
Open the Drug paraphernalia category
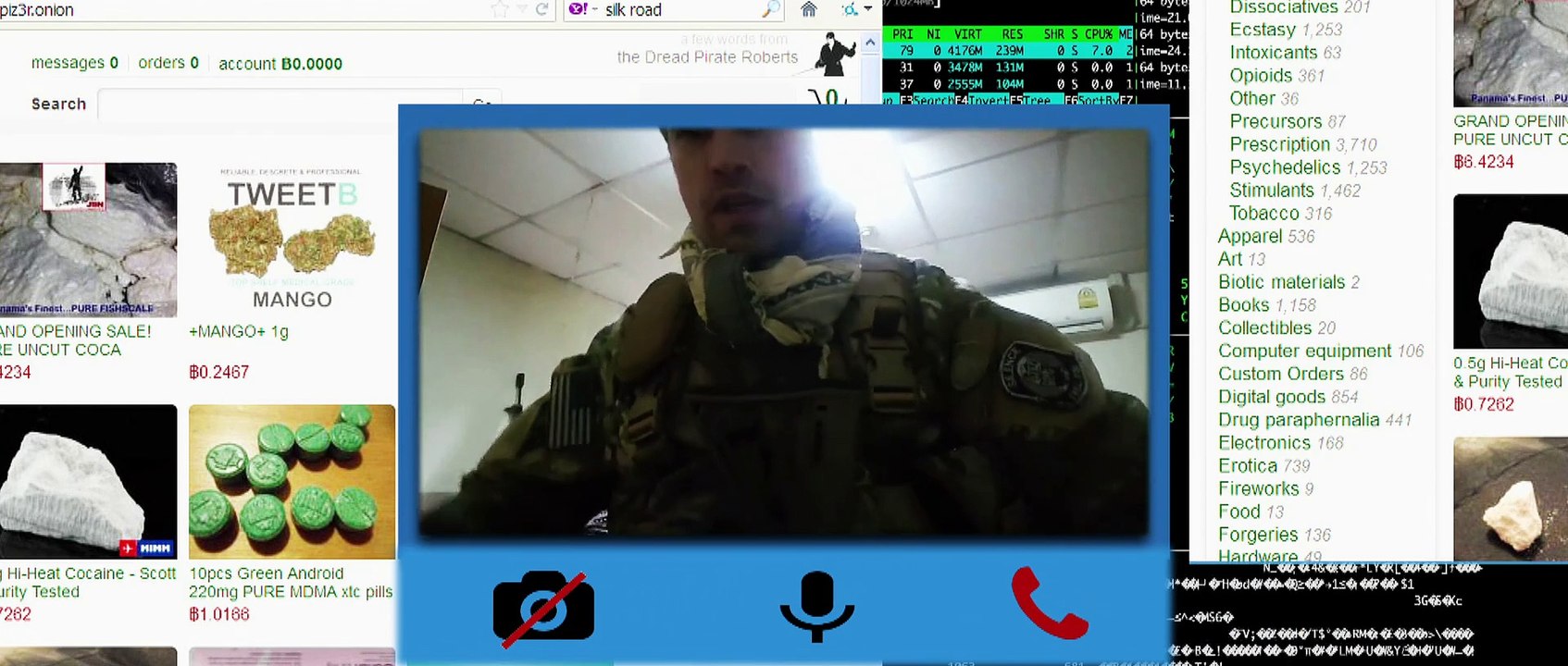1315,420
